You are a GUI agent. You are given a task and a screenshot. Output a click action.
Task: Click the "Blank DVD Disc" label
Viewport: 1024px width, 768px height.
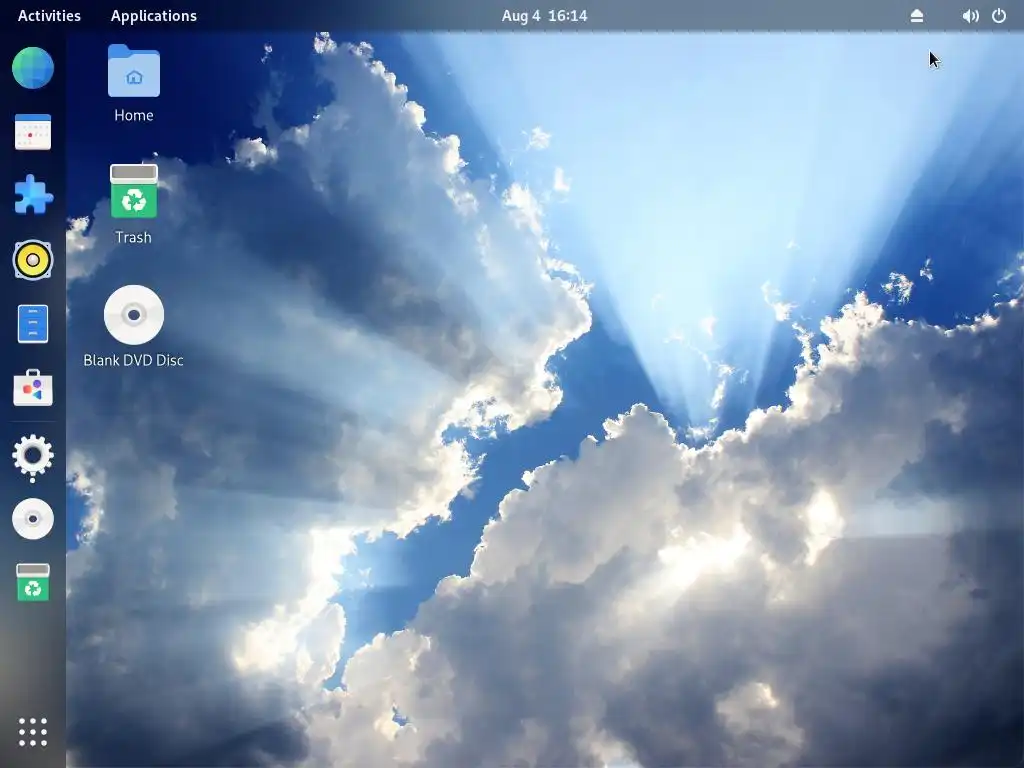[134, 360]
